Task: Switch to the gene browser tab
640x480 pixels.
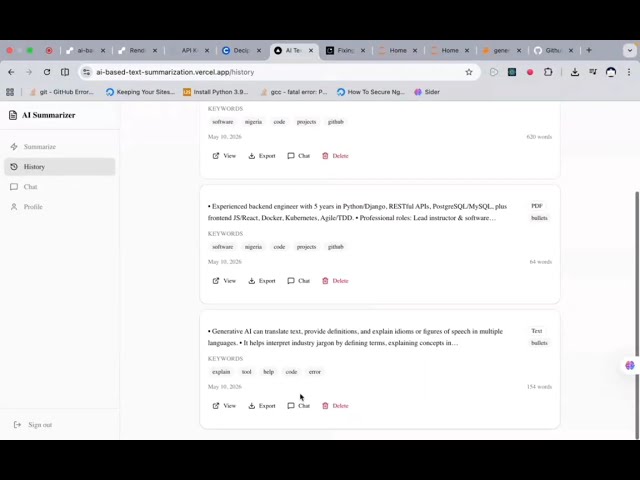Action: (501, 50)
